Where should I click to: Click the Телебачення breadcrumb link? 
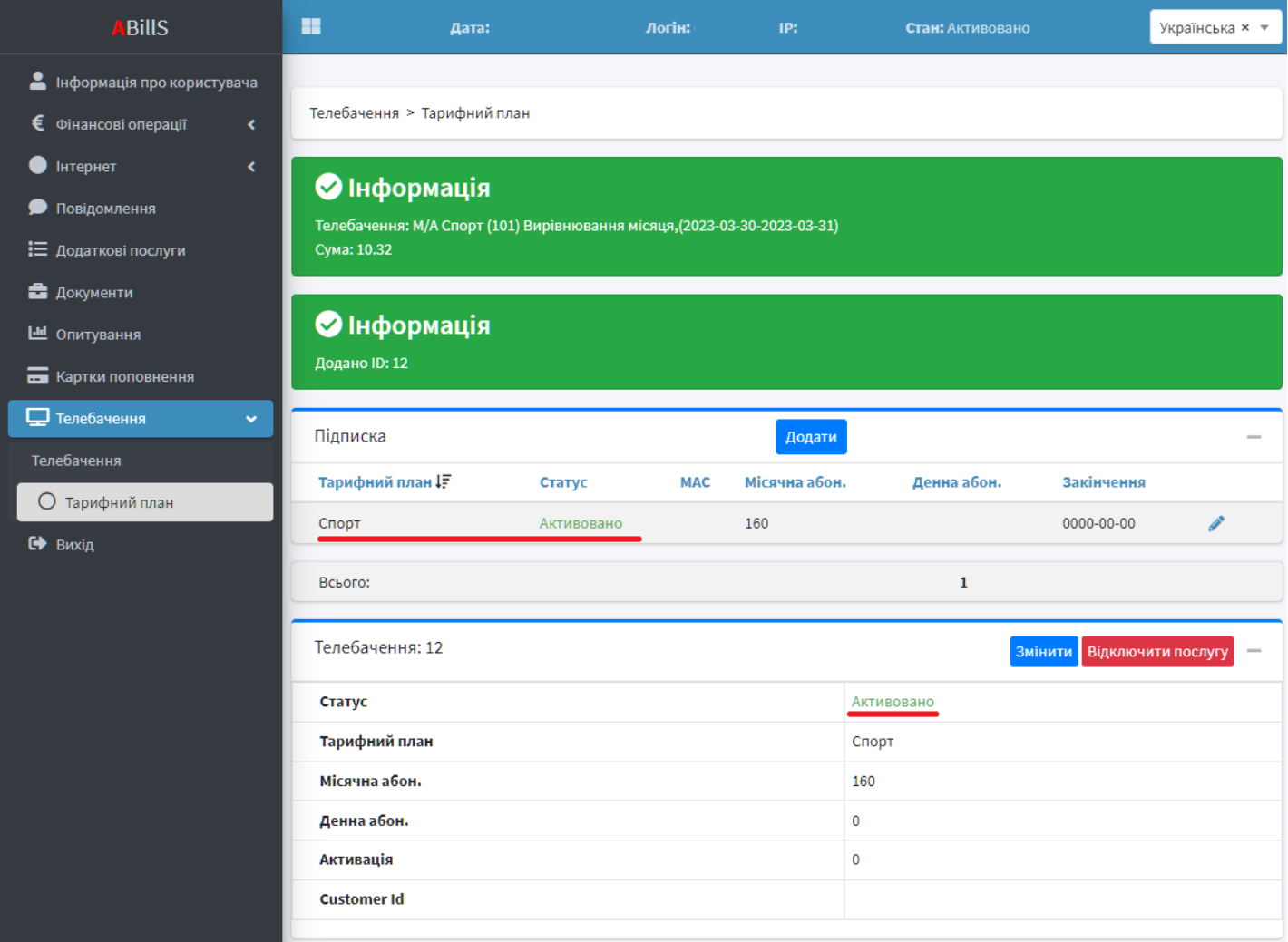354,113
